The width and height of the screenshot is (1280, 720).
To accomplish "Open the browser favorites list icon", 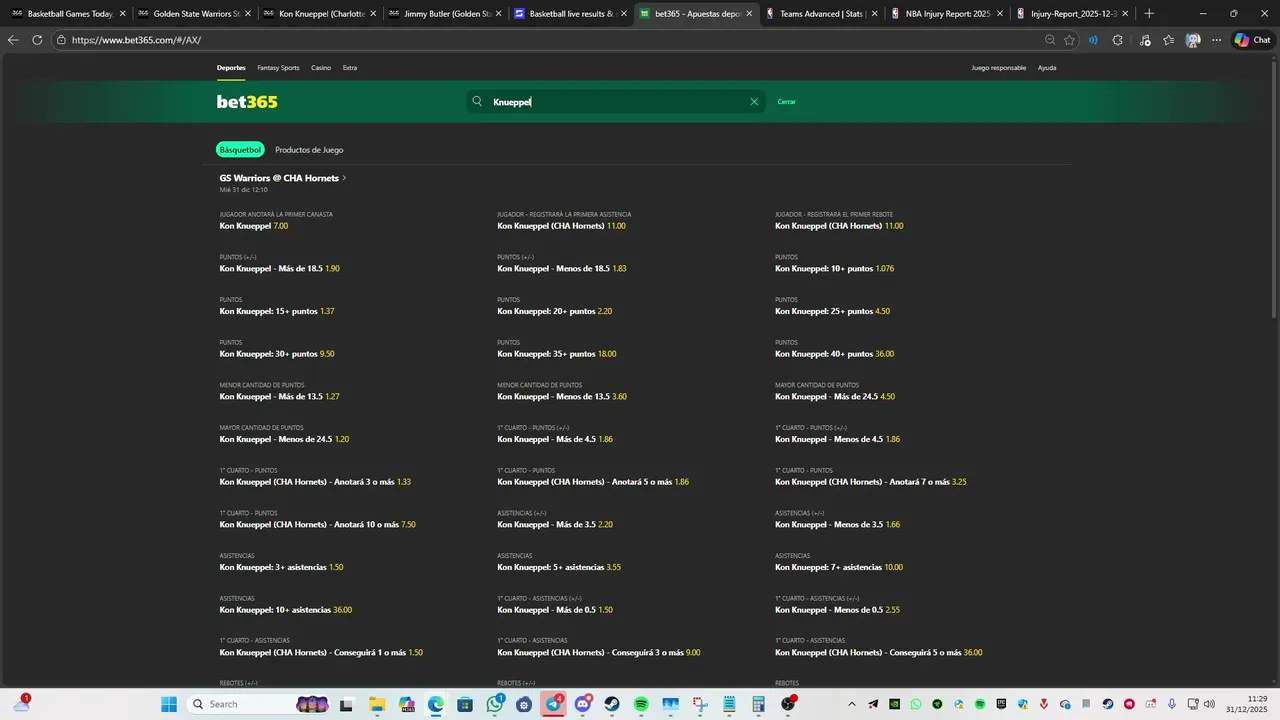I will tap(1169, 40).
